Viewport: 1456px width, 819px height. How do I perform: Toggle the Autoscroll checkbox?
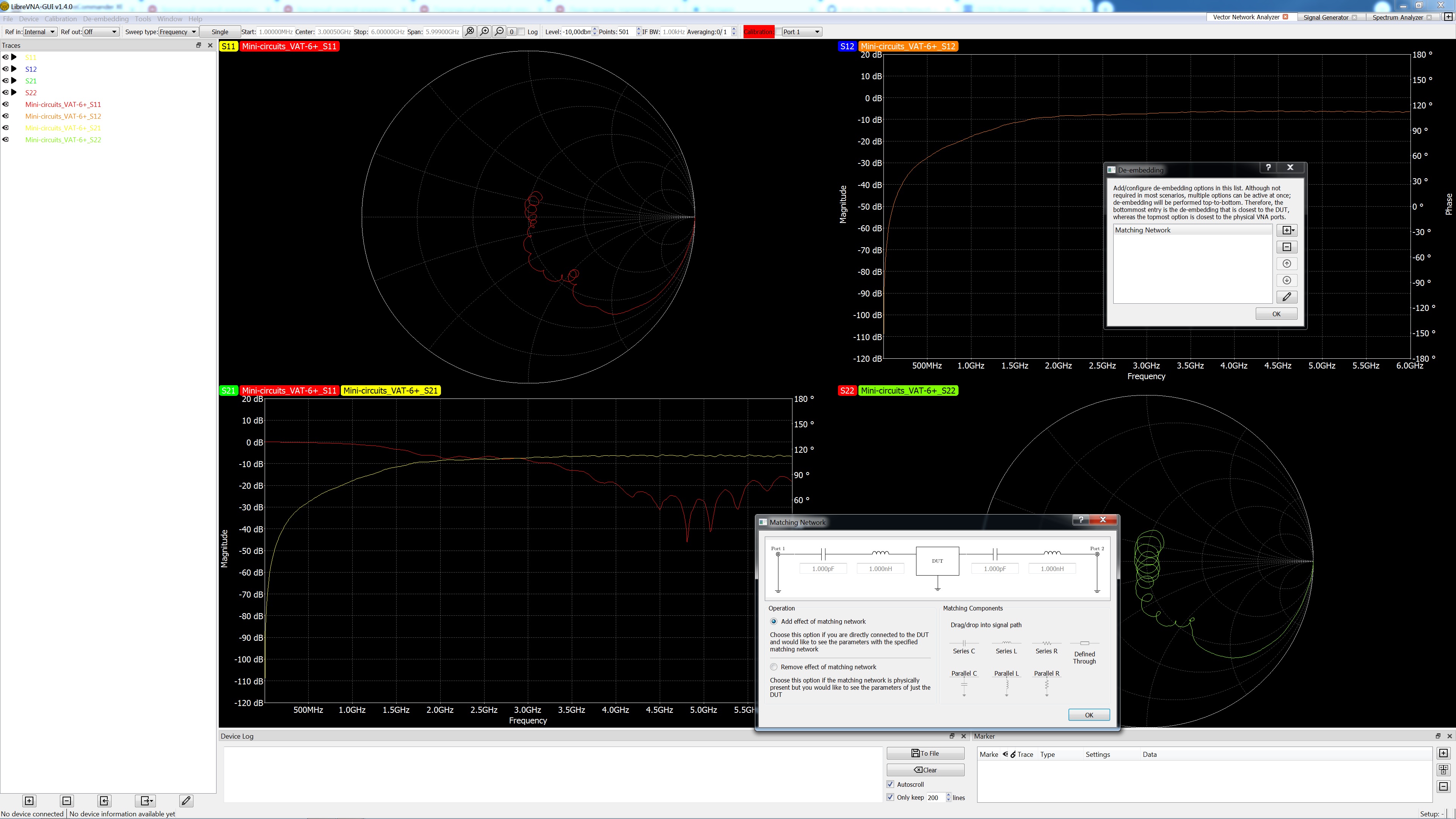(891, 784)
